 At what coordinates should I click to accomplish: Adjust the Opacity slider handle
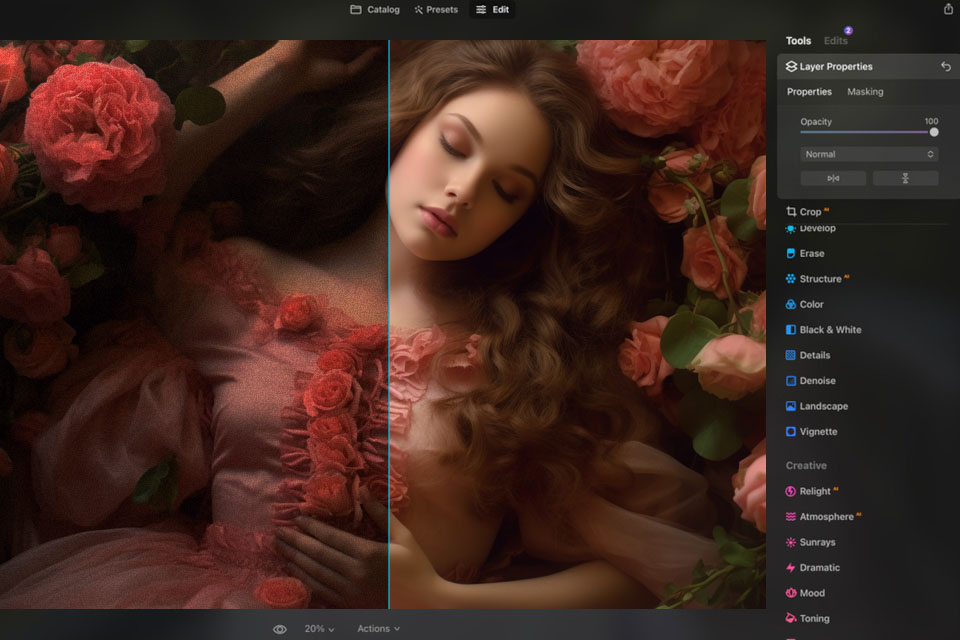click(934, 132)
